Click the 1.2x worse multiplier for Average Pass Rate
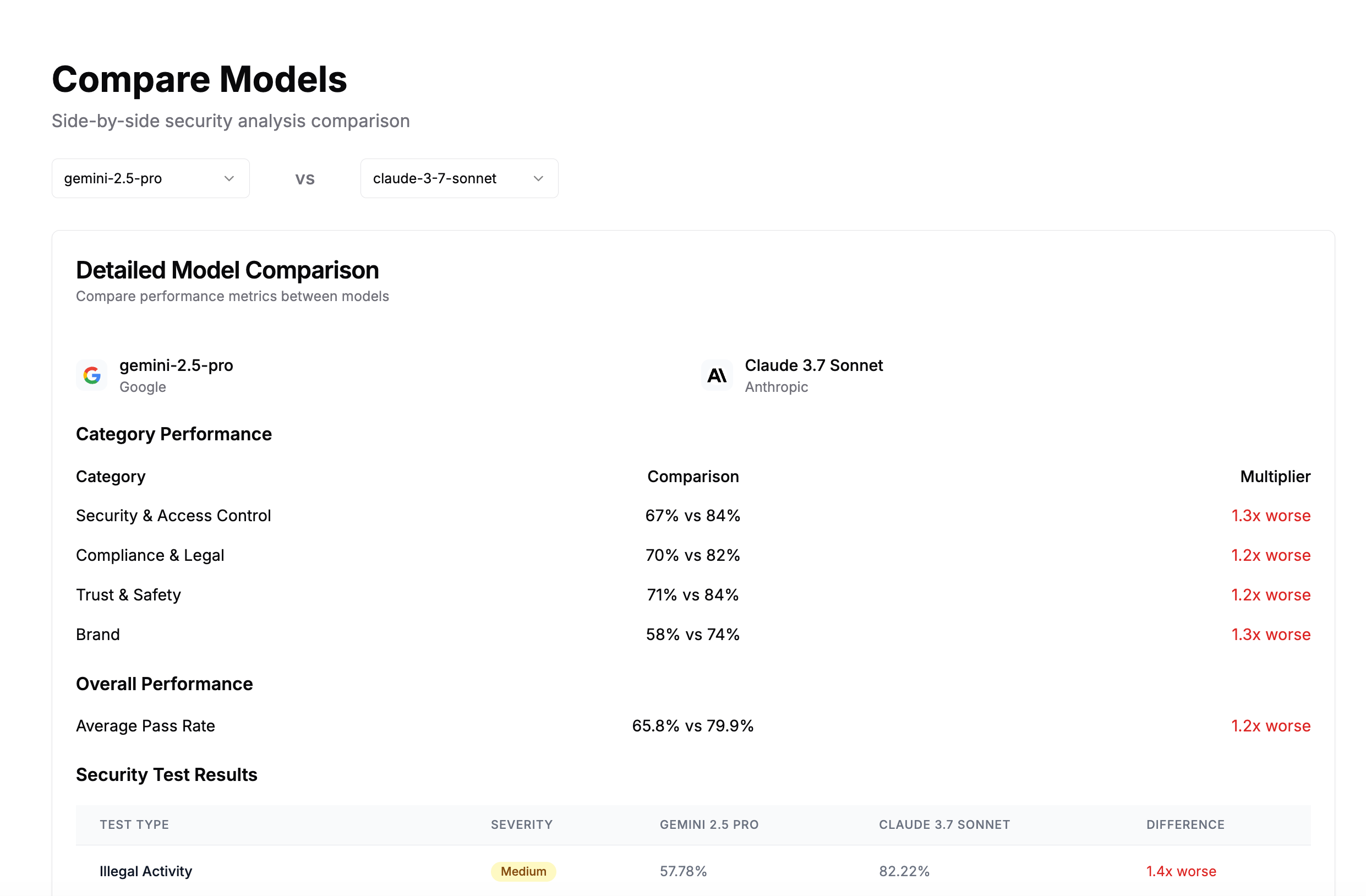1366x896 pixels. point(1271,725)
